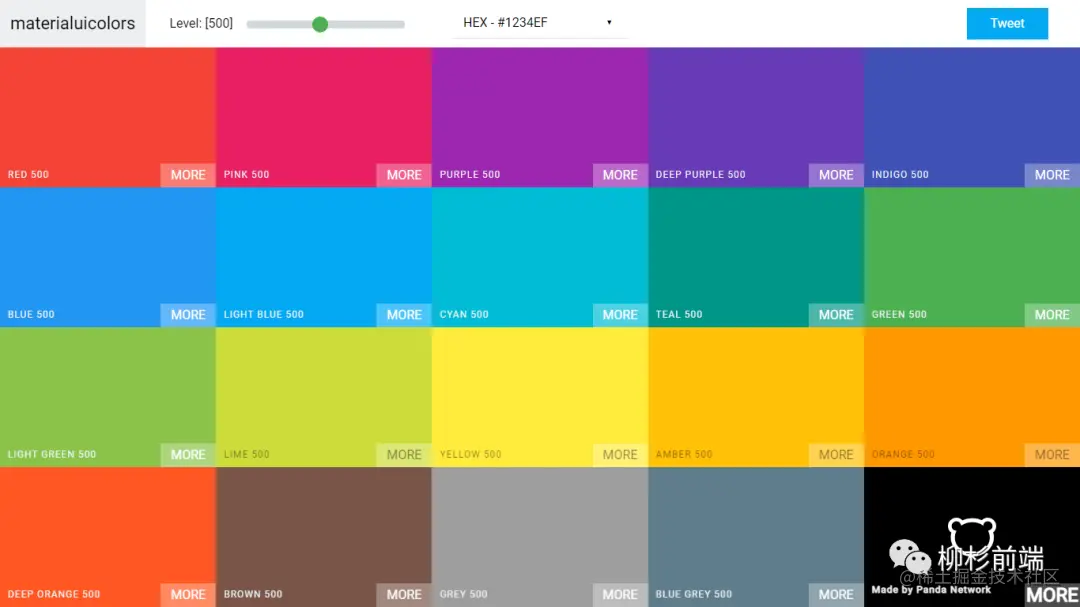Click the Level: [500] label
1080x607 pixels.
pyautogui.click(x=201, y=23)
